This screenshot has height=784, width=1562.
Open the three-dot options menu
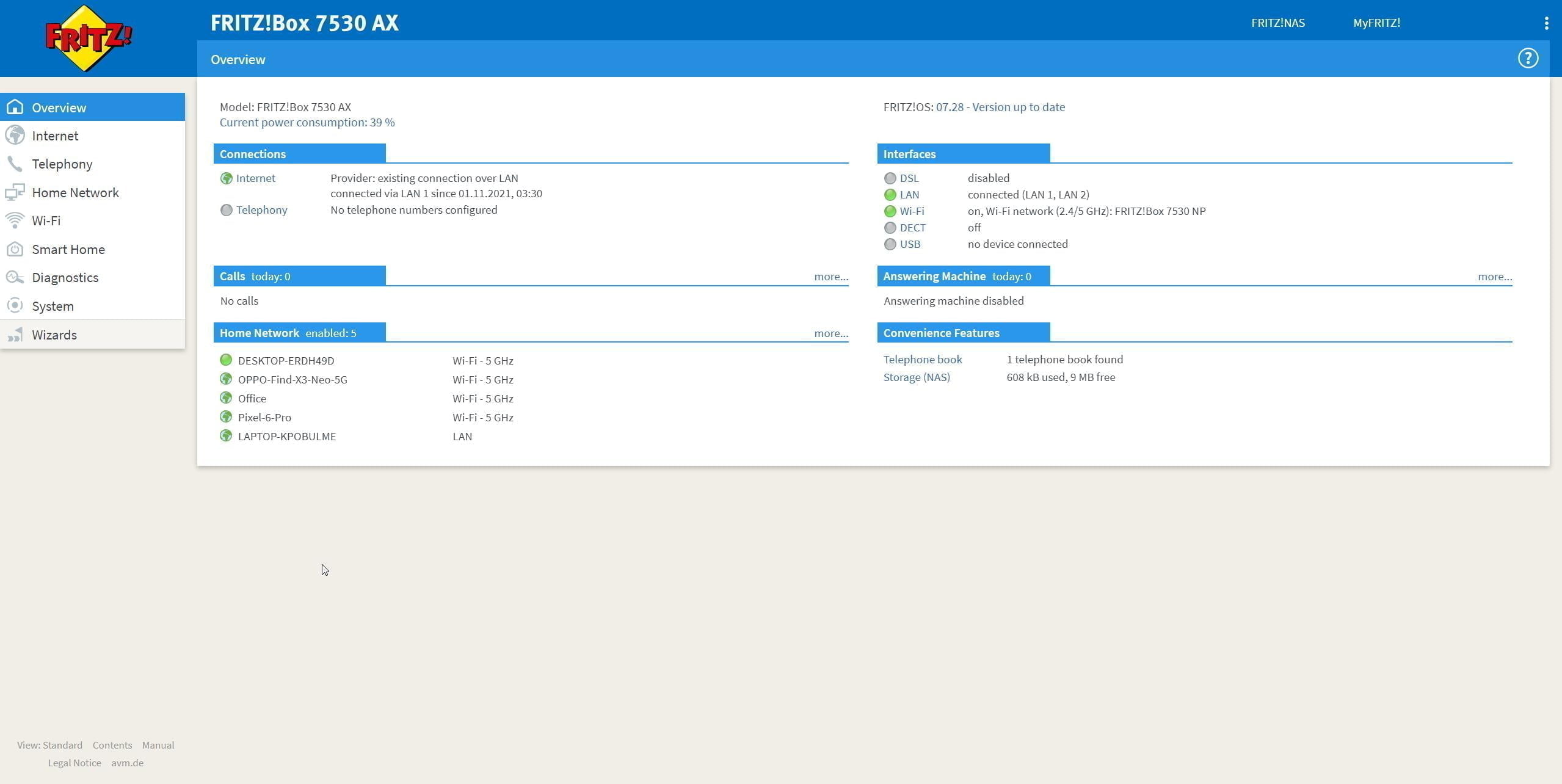1546,23
